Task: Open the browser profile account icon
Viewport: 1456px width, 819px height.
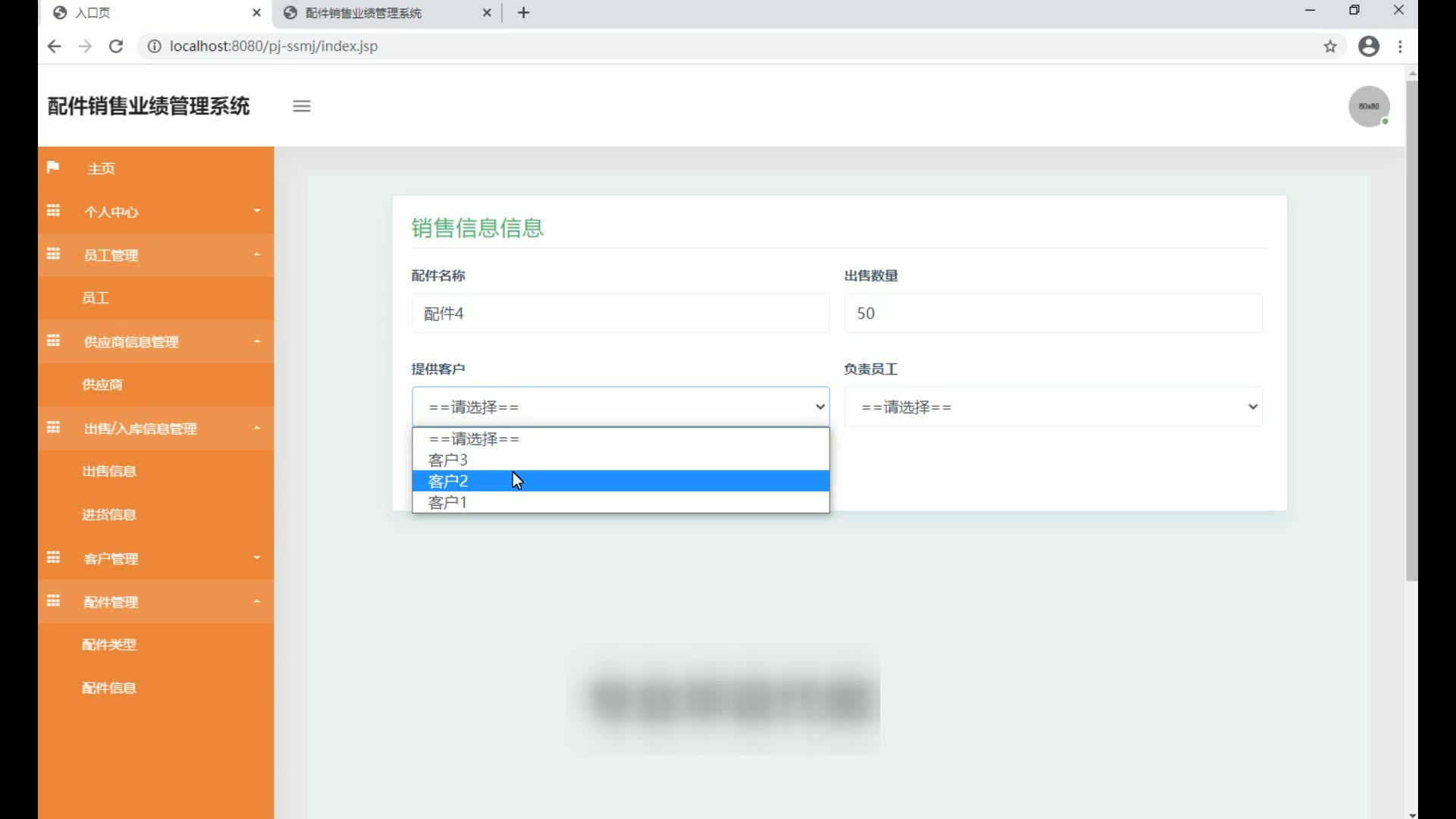Action: [x=1369, y=46]
